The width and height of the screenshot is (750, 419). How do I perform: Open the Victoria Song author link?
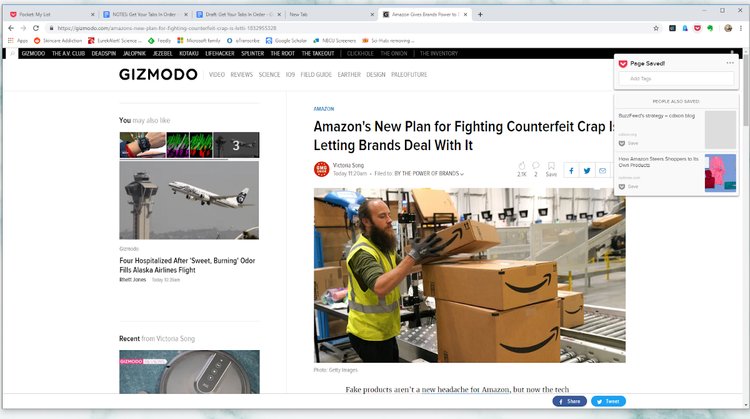(x=348, y=165)
